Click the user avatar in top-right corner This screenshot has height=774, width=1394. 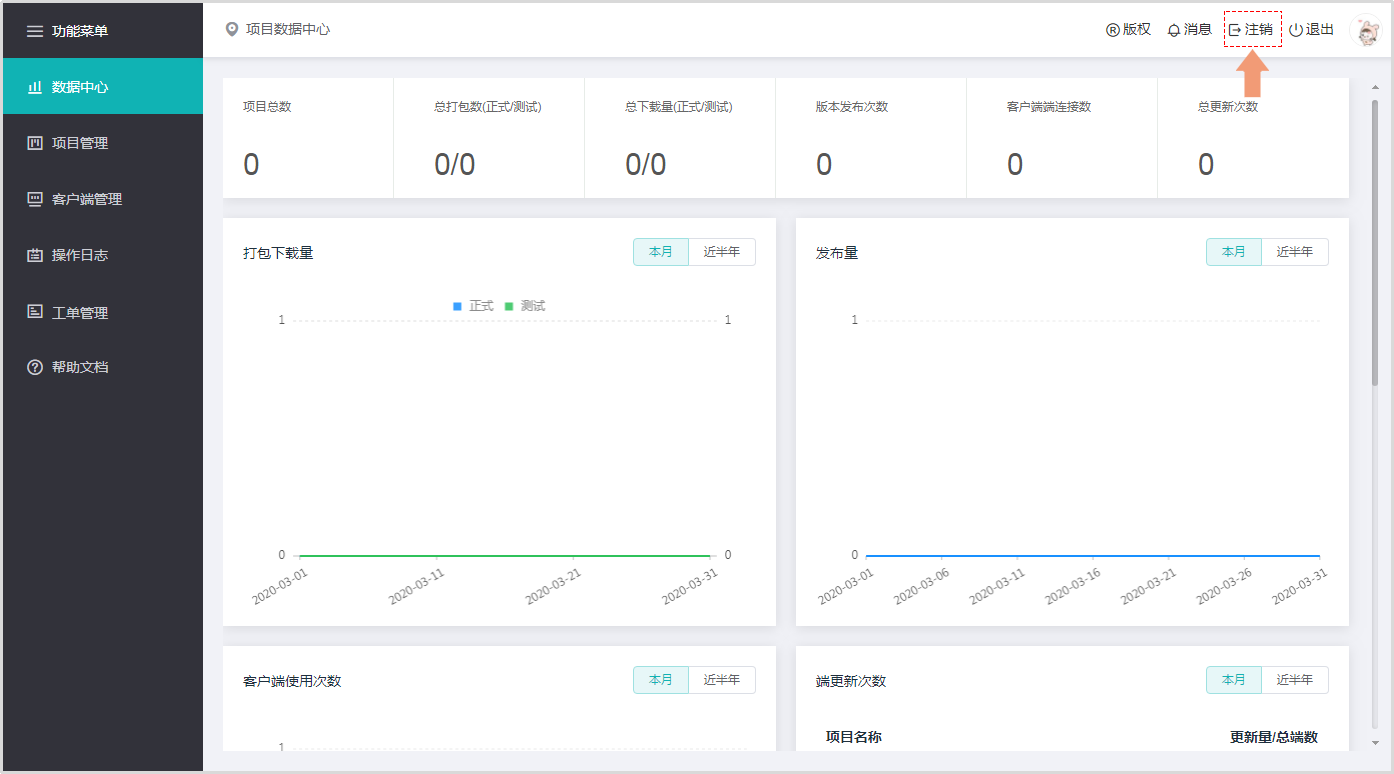(x=1365, y=30)
